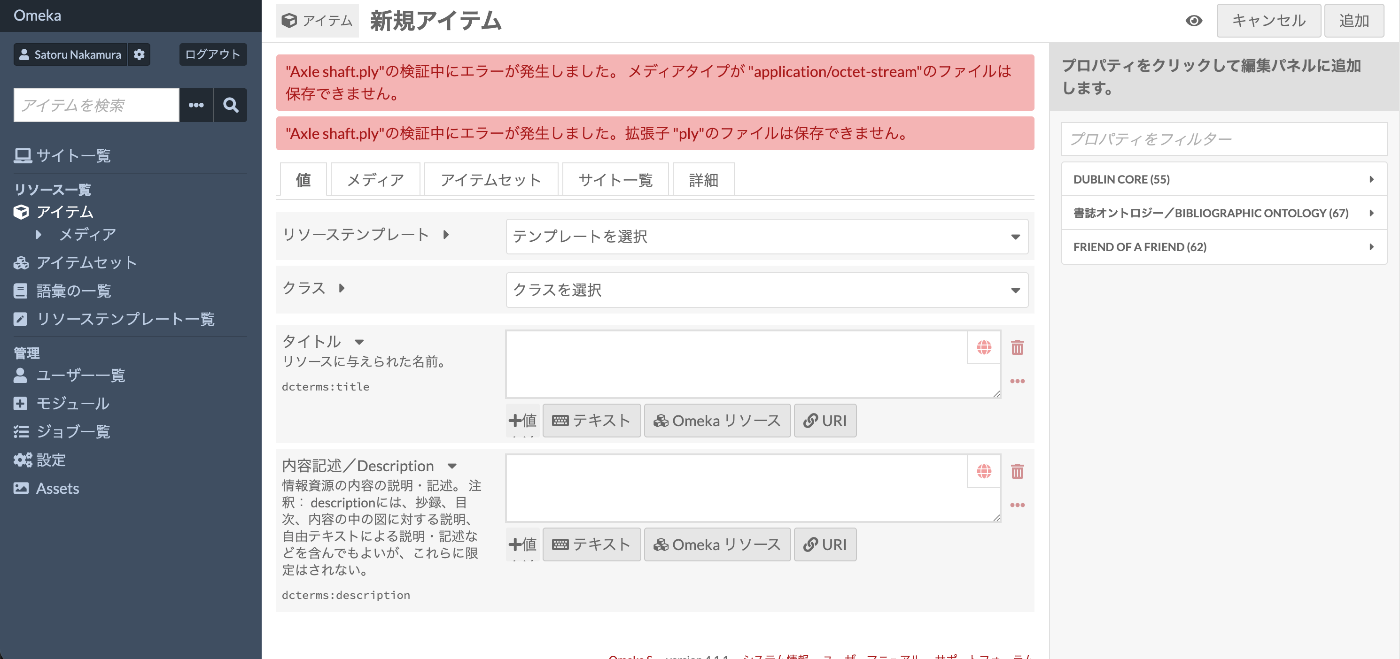Click the アイテム cube breadcrumb in header
The height and width of the screenshot is (659, 1400).
pyautogui.click(x=317, y=21)
